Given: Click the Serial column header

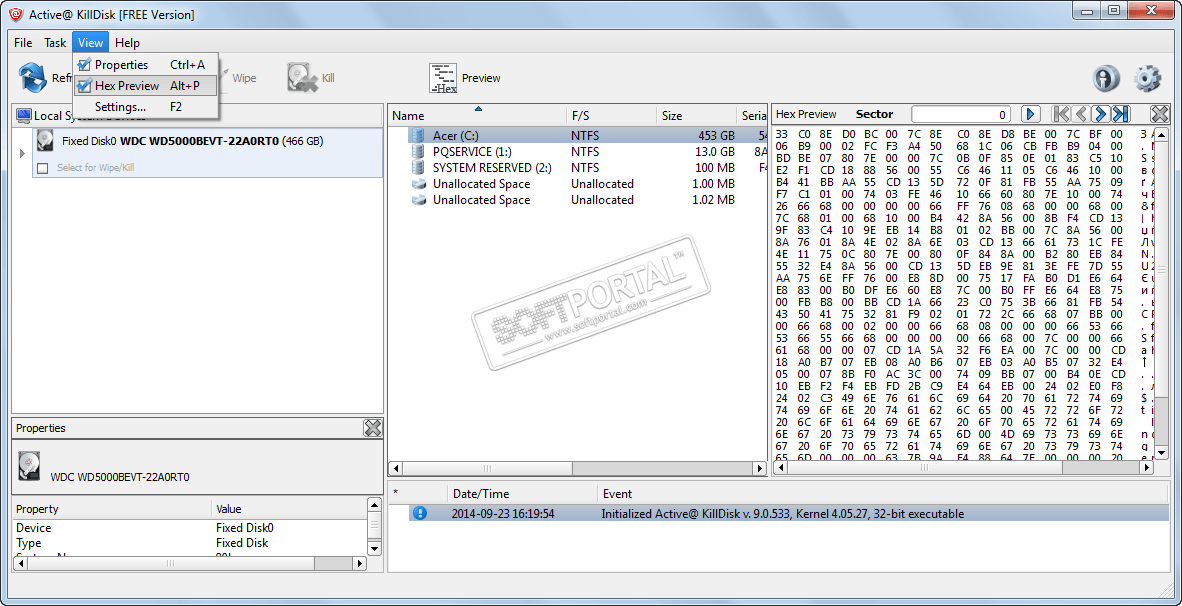Looking at the screenshot, I should [752, 116].
